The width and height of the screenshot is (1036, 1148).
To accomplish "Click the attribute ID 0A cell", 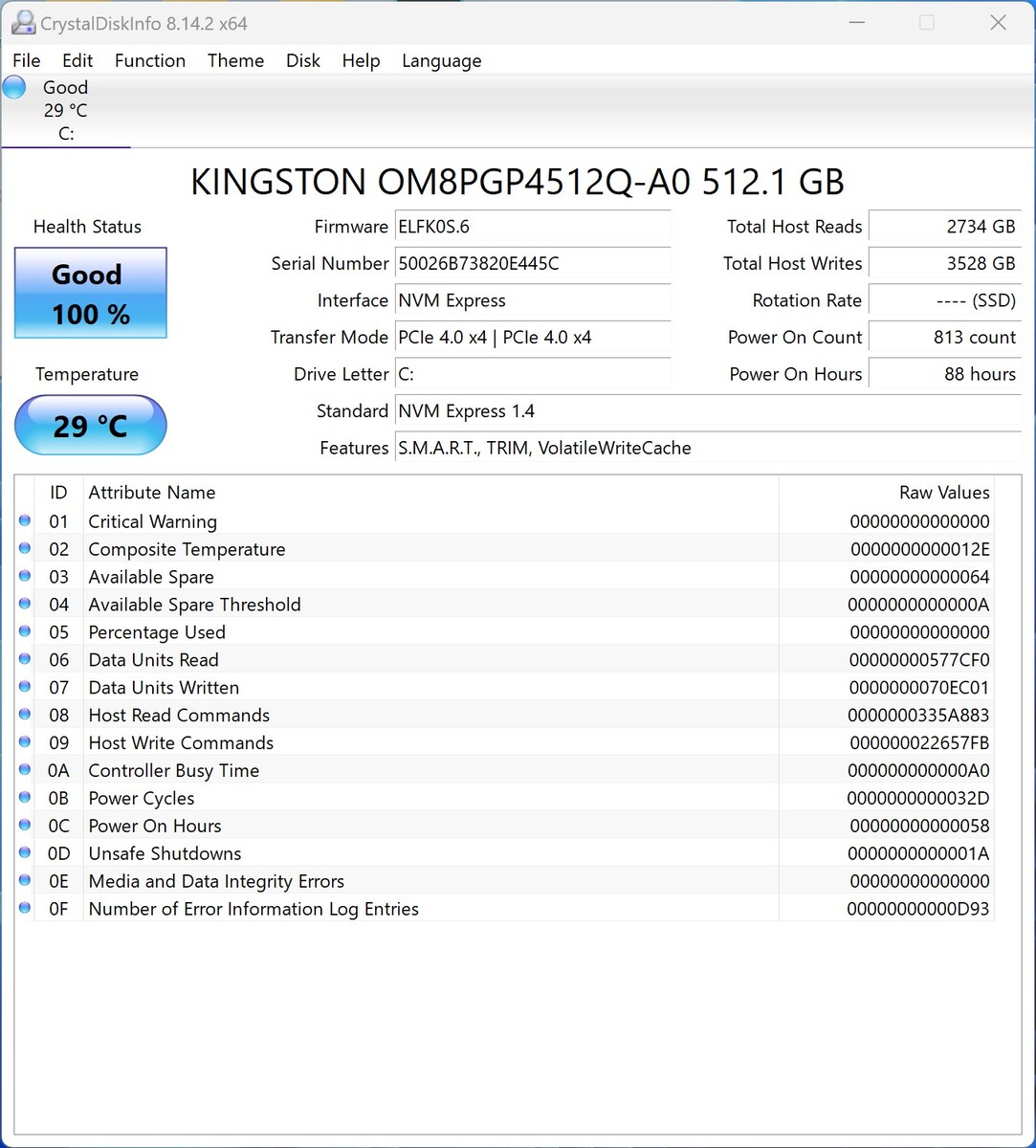I will click(59, 770).
